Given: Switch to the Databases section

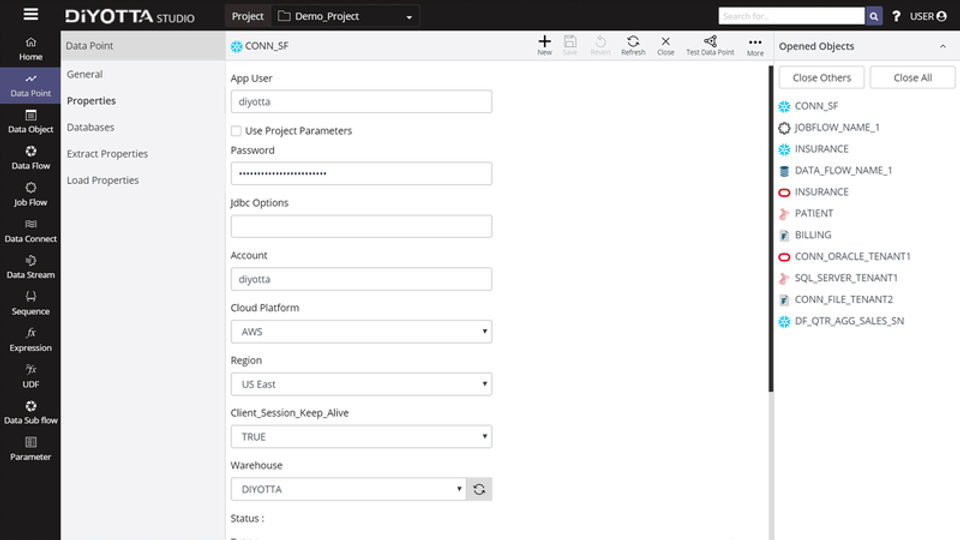Looking at the screenshot, I should pyautogui.click(x=90, y=127).
